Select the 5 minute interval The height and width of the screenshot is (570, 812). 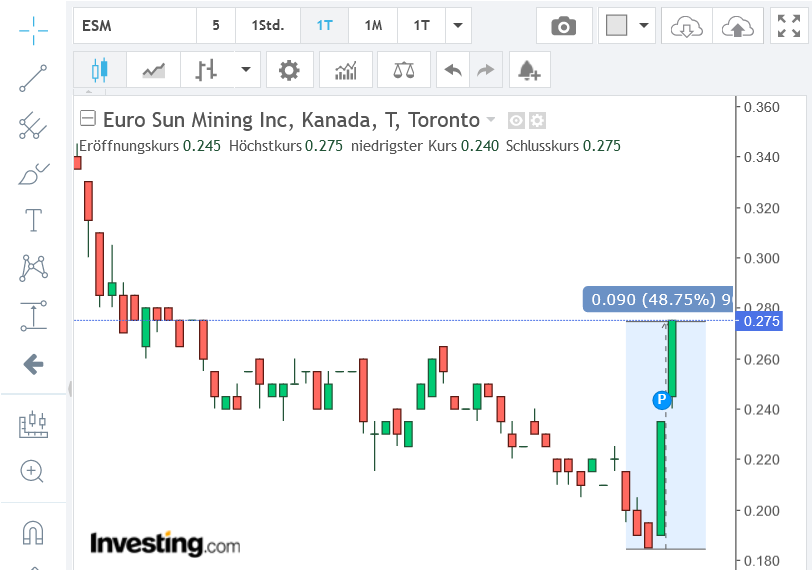(216, 25)
